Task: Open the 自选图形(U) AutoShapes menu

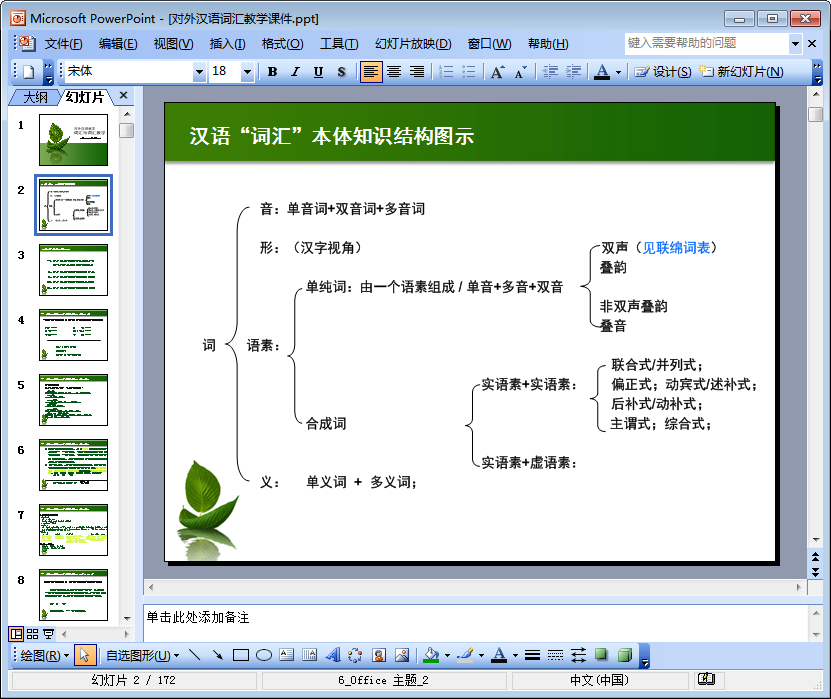Action: coord(142,656)
